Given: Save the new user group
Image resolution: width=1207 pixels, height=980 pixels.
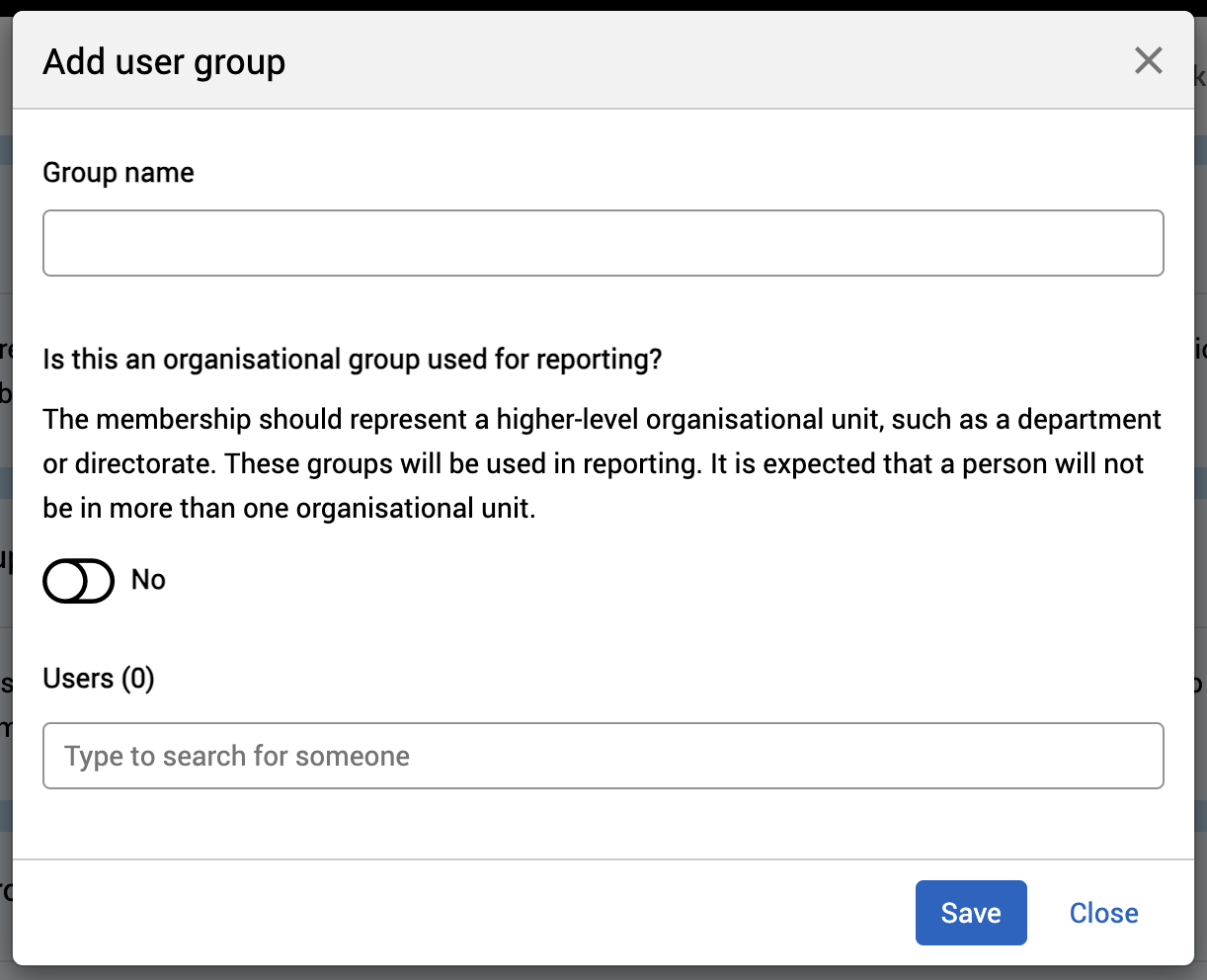Looking at the screenshot, I should (970, 913).
